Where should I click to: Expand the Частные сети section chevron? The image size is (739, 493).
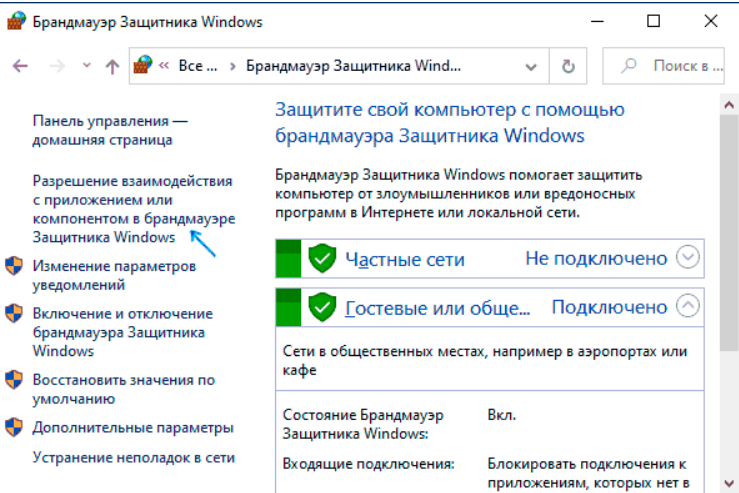coord(687,258)
